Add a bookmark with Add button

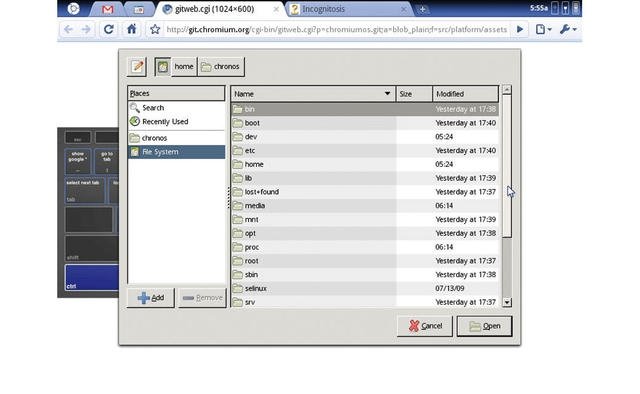click(151, 298)
